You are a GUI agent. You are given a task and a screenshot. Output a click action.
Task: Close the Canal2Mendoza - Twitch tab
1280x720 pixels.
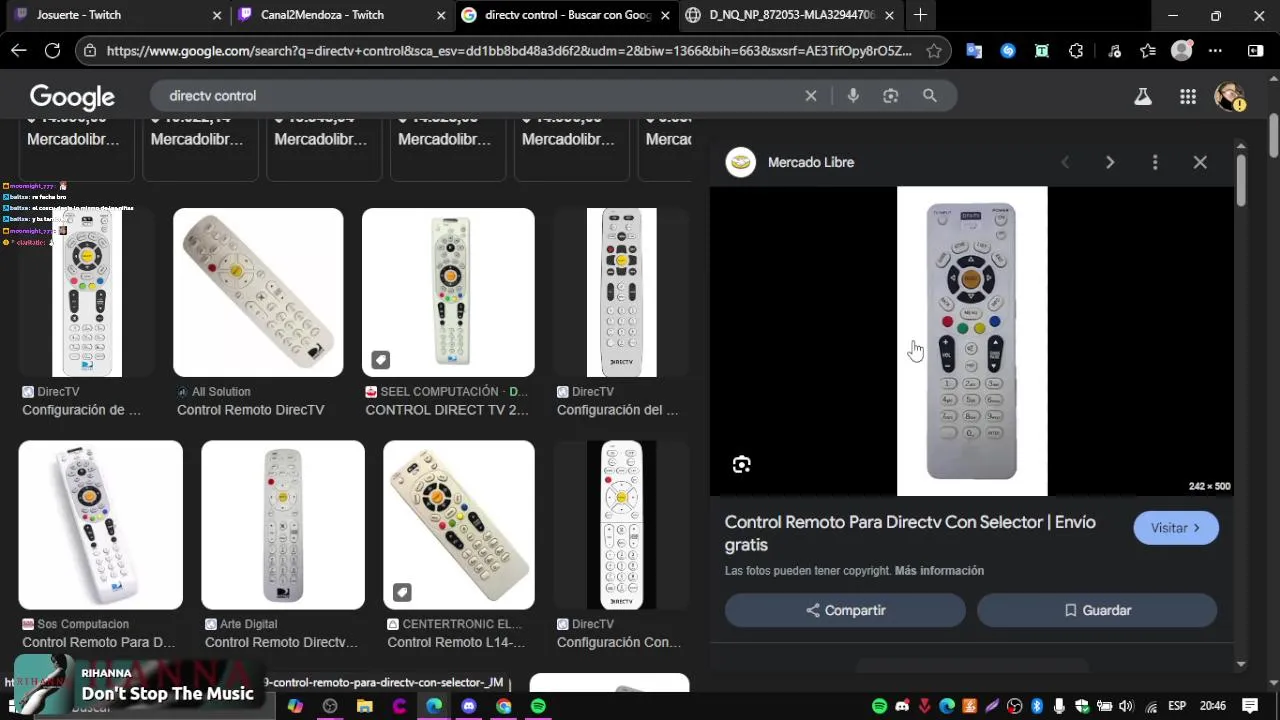pyautogui.click(x=441, y=15)
